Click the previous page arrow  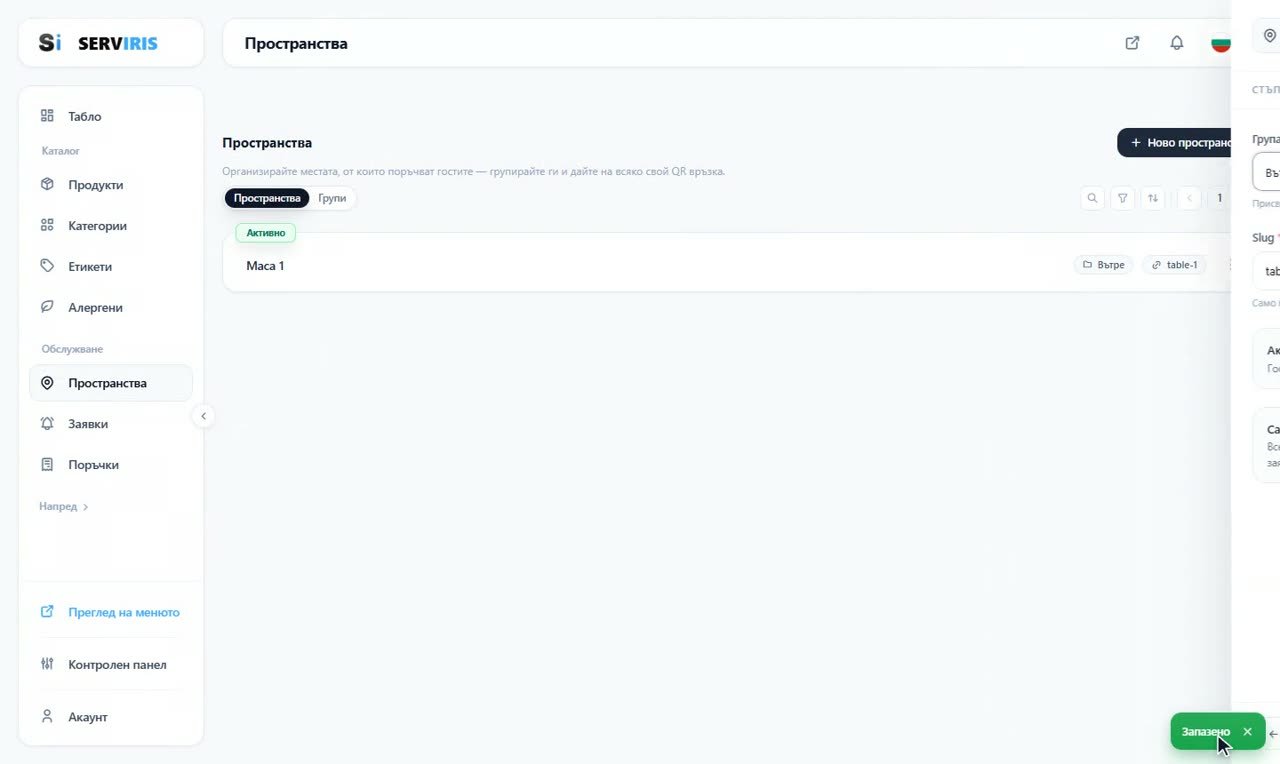point(1189,198)
